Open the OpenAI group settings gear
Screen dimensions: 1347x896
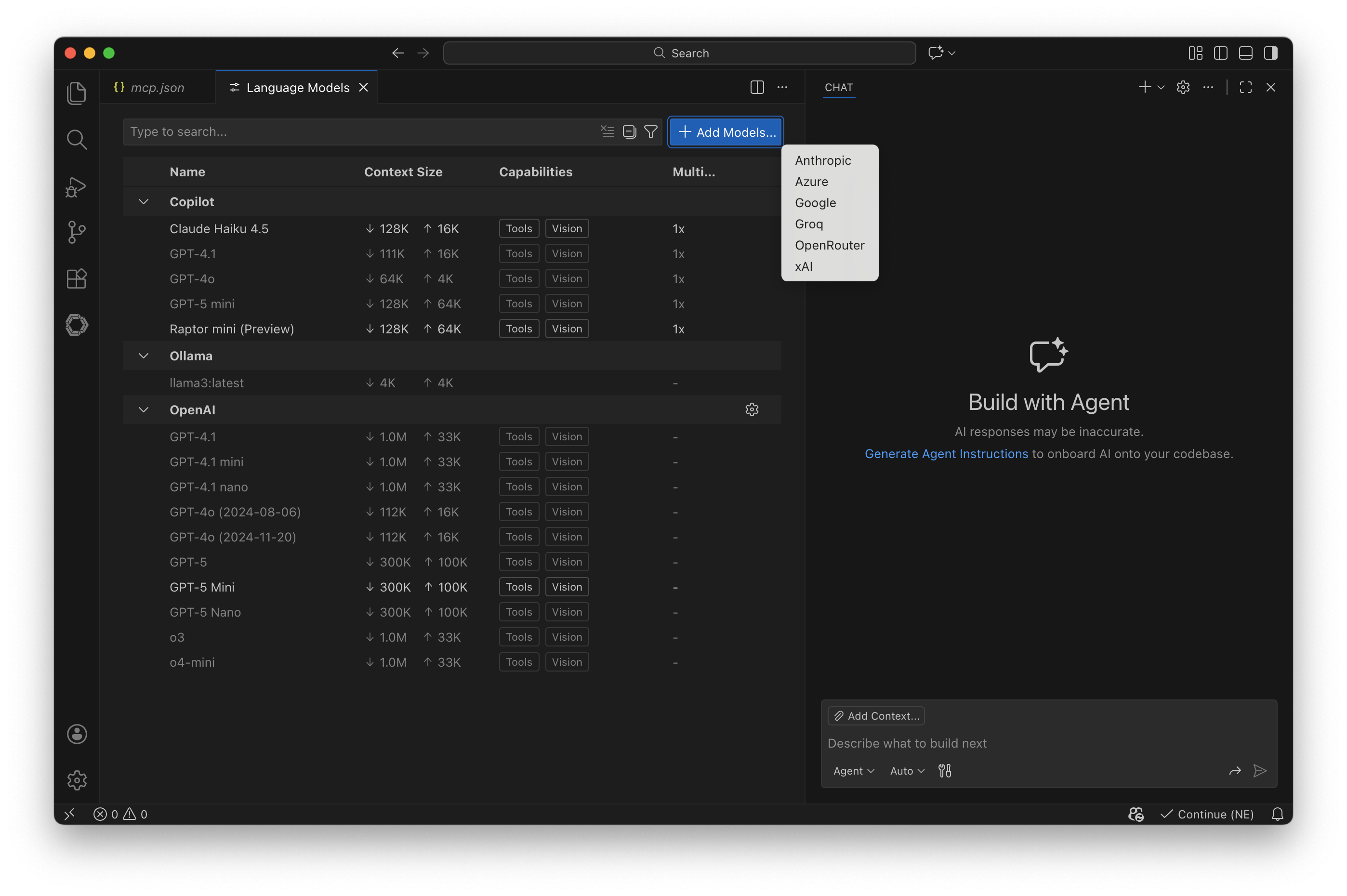(x=752, y=410)
